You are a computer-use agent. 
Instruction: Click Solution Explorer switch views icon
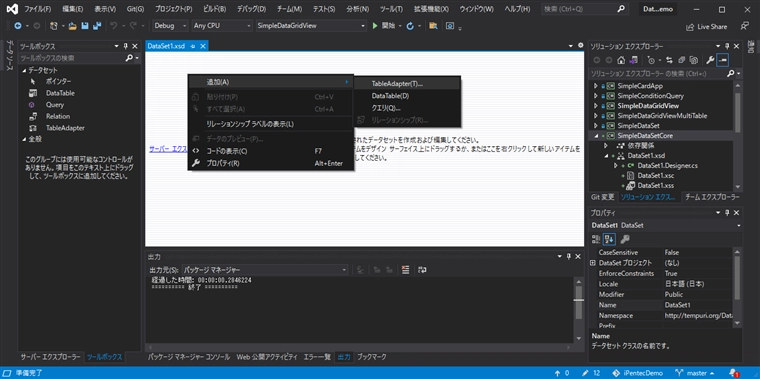coord(634,60)
